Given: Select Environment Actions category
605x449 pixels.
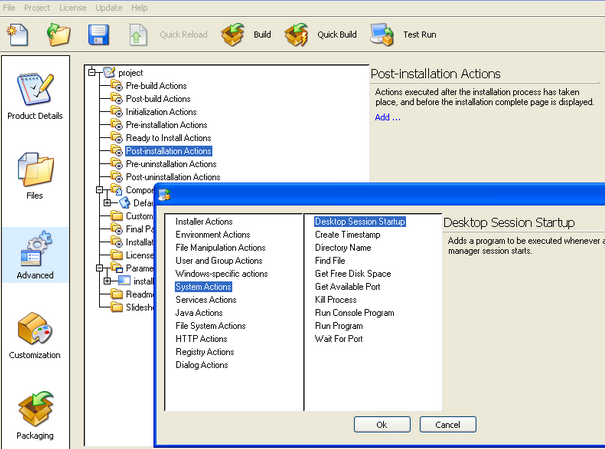Looking at the screenshot, I should tap(213, 235).
